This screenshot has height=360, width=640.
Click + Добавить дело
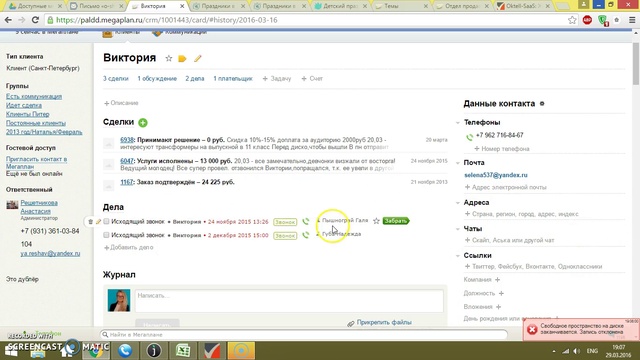coord(129,247)
